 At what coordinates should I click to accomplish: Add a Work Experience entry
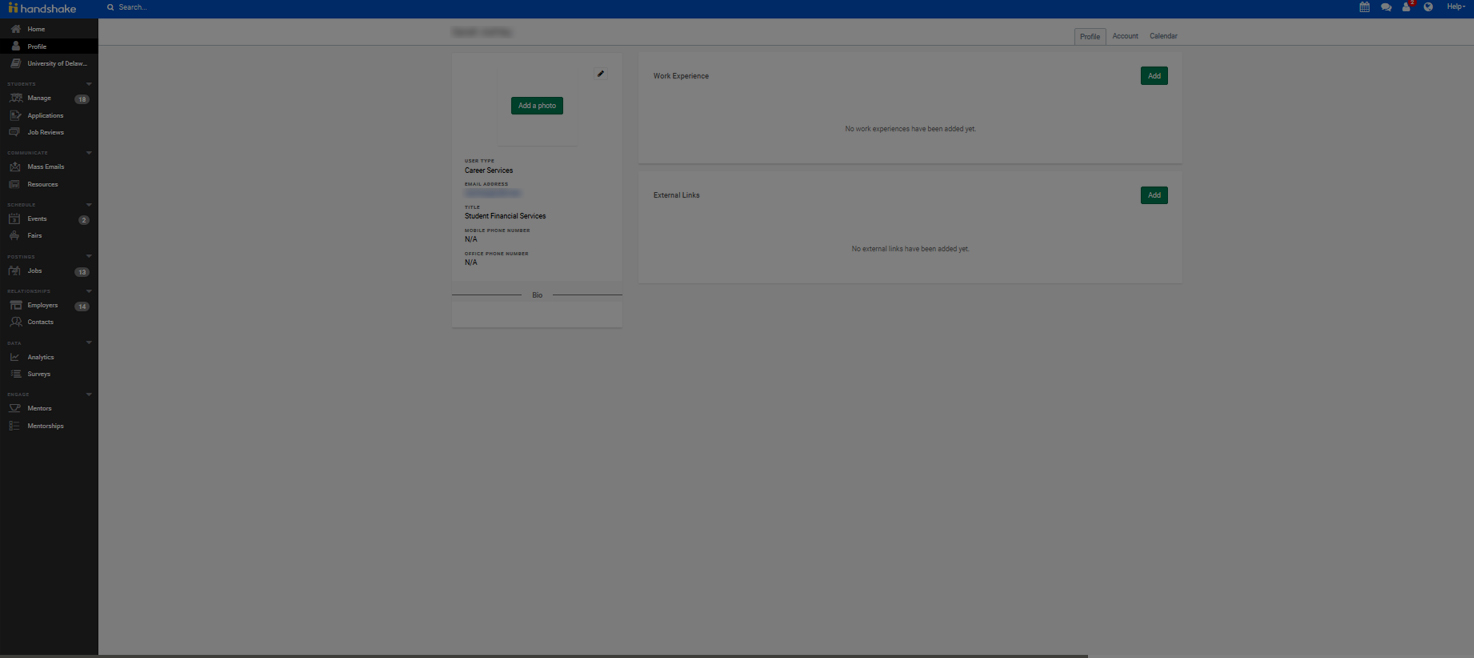click(1154, 76)
